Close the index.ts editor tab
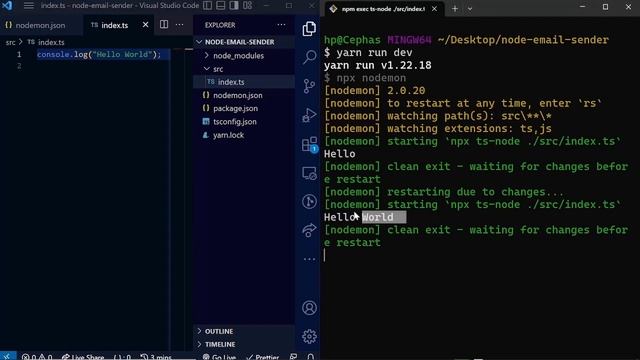 point(145,24)
